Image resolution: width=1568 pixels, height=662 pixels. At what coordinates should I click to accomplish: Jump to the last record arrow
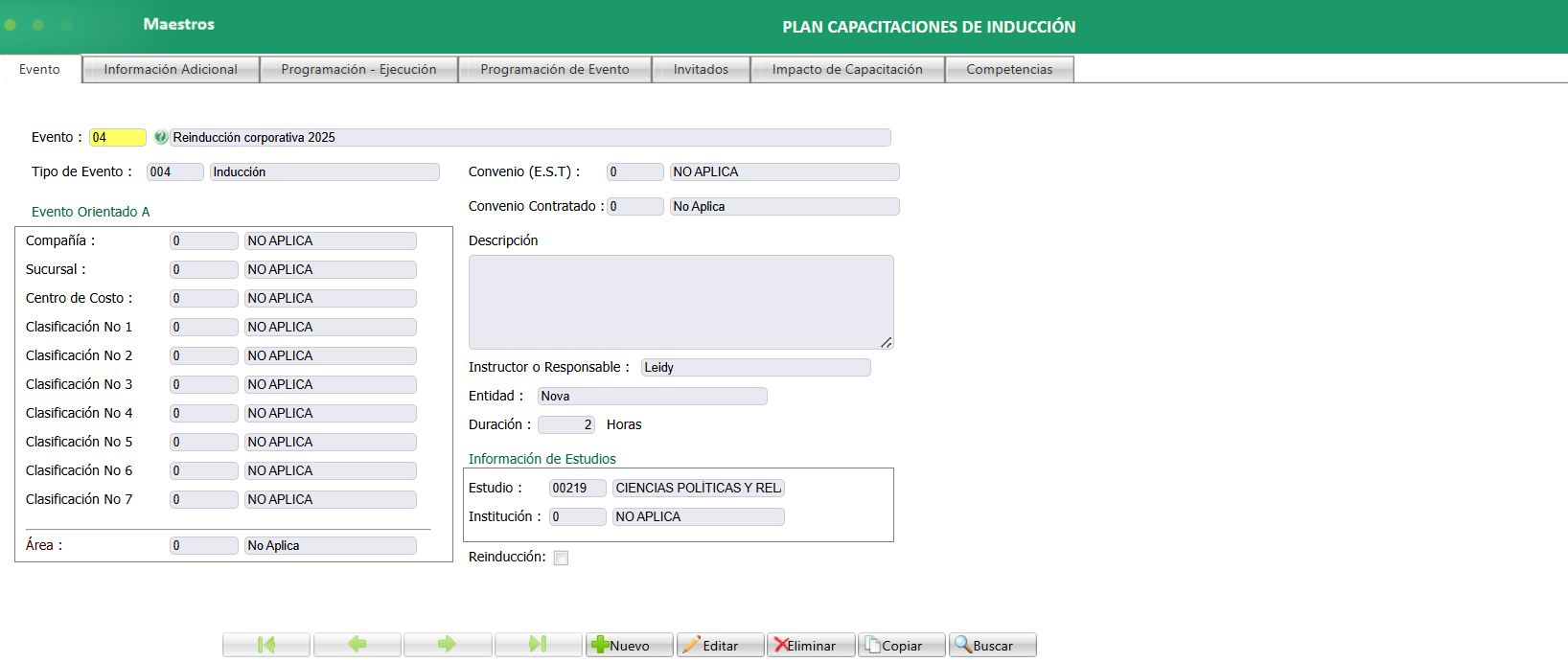coord(538,645)
